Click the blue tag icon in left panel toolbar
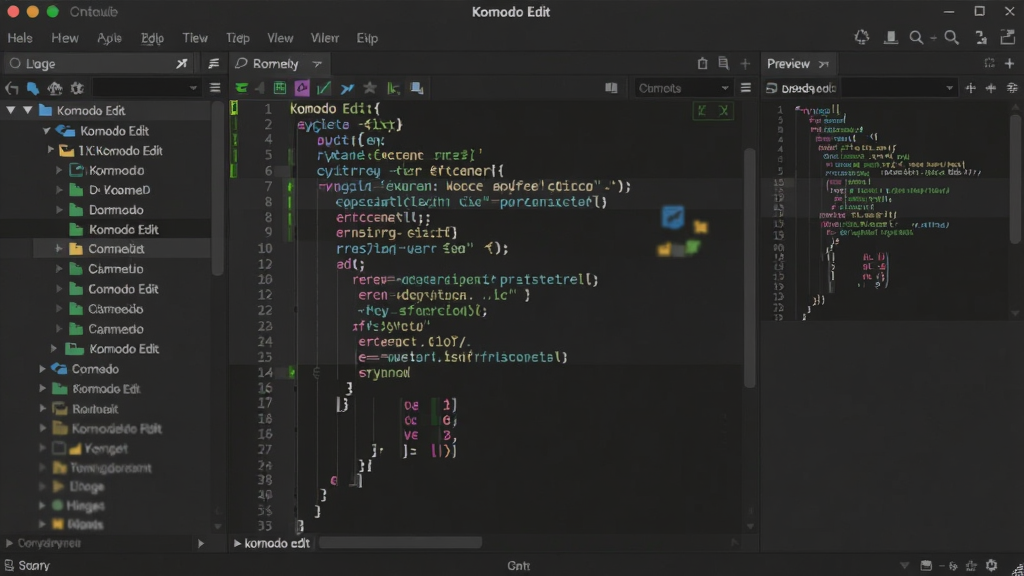 coord(33,88)
